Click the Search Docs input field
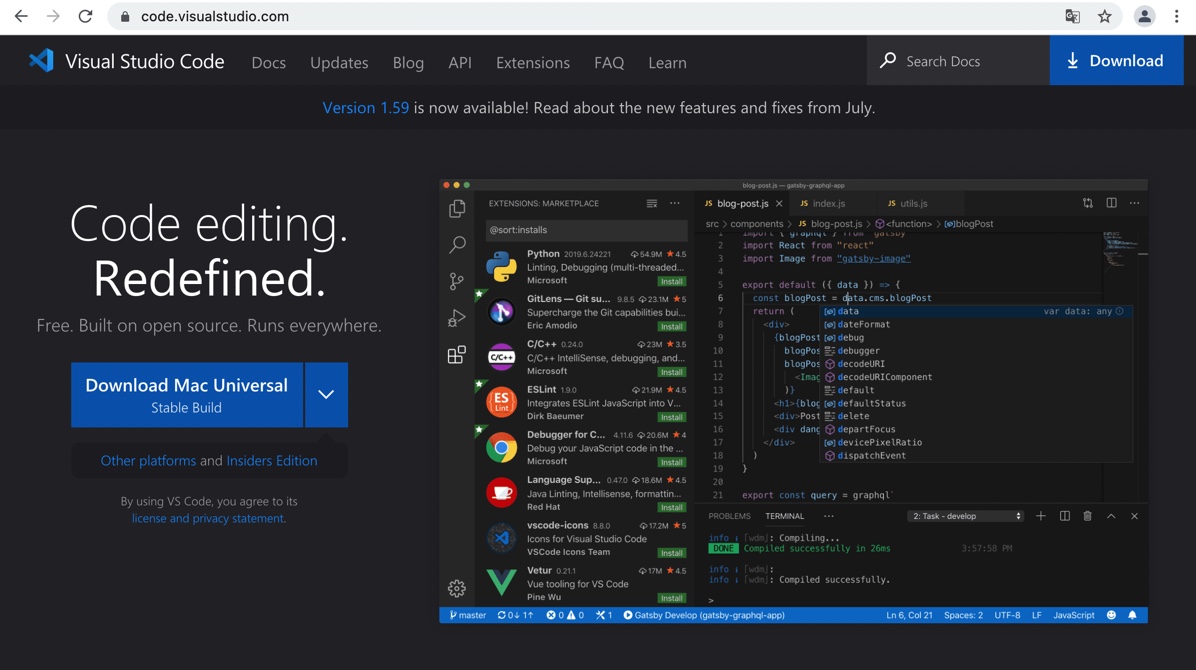Screen dimensions: 1196x670 point(958,60)
